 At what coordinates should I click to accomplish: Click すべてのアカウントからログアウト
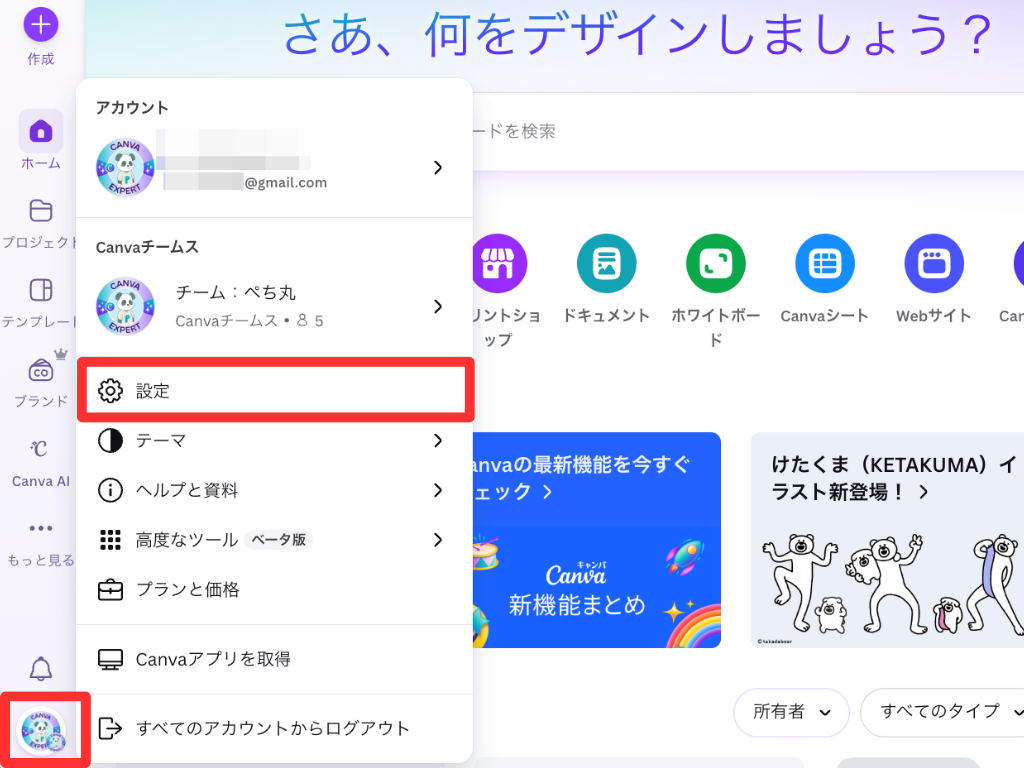point(272,728)
